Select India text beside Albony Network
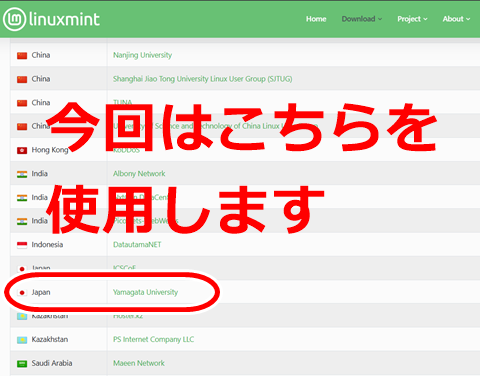This screenshot has height=376, width=480. click(39, 174)
